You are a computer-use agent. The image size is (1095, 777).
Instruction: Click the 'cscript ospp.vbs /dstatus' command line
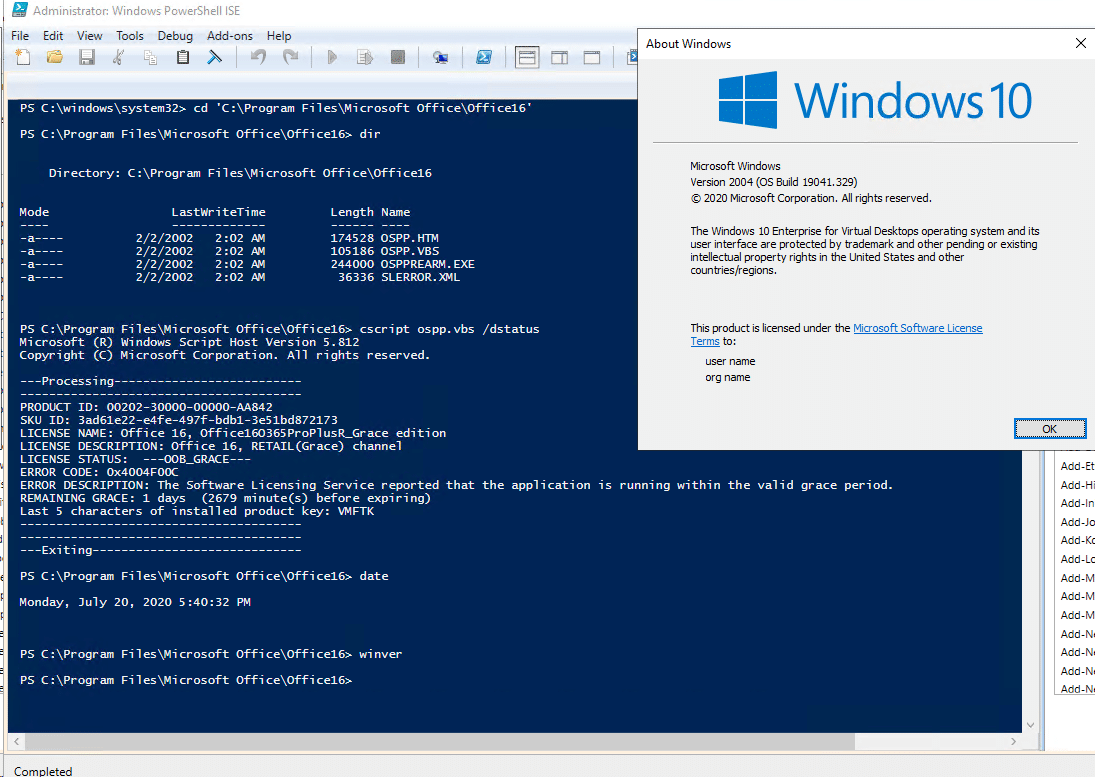click(x=450, y=329)
